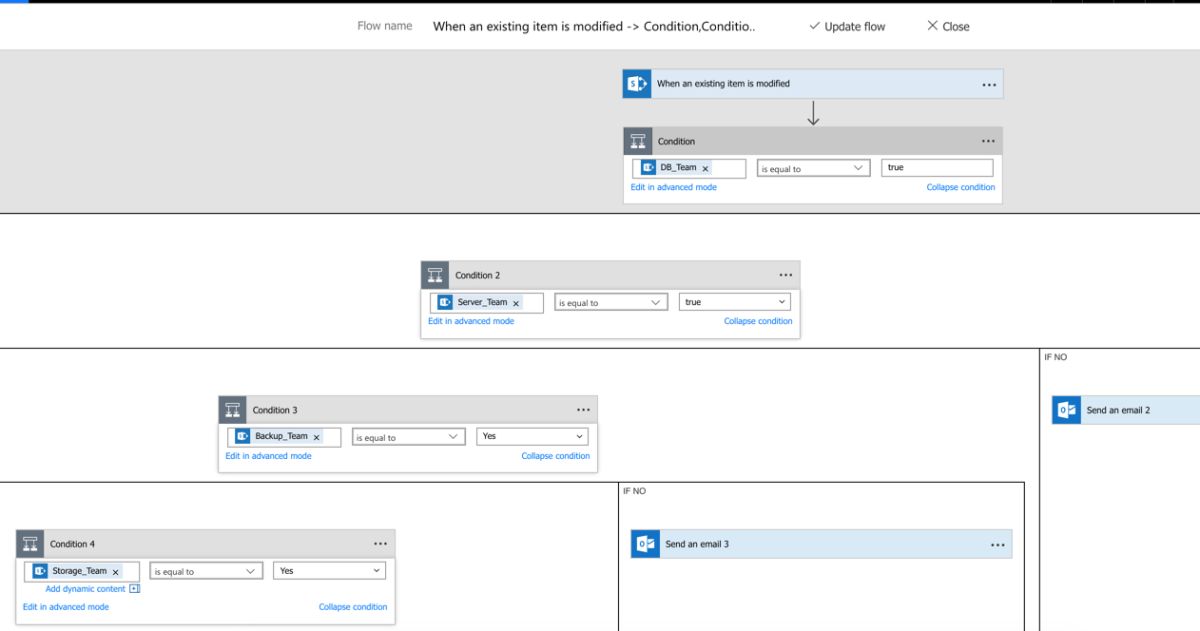Select the Send an email 3 action title
Image resolution: width=1200 pixels, height=631 pixels.
point(697,545)
